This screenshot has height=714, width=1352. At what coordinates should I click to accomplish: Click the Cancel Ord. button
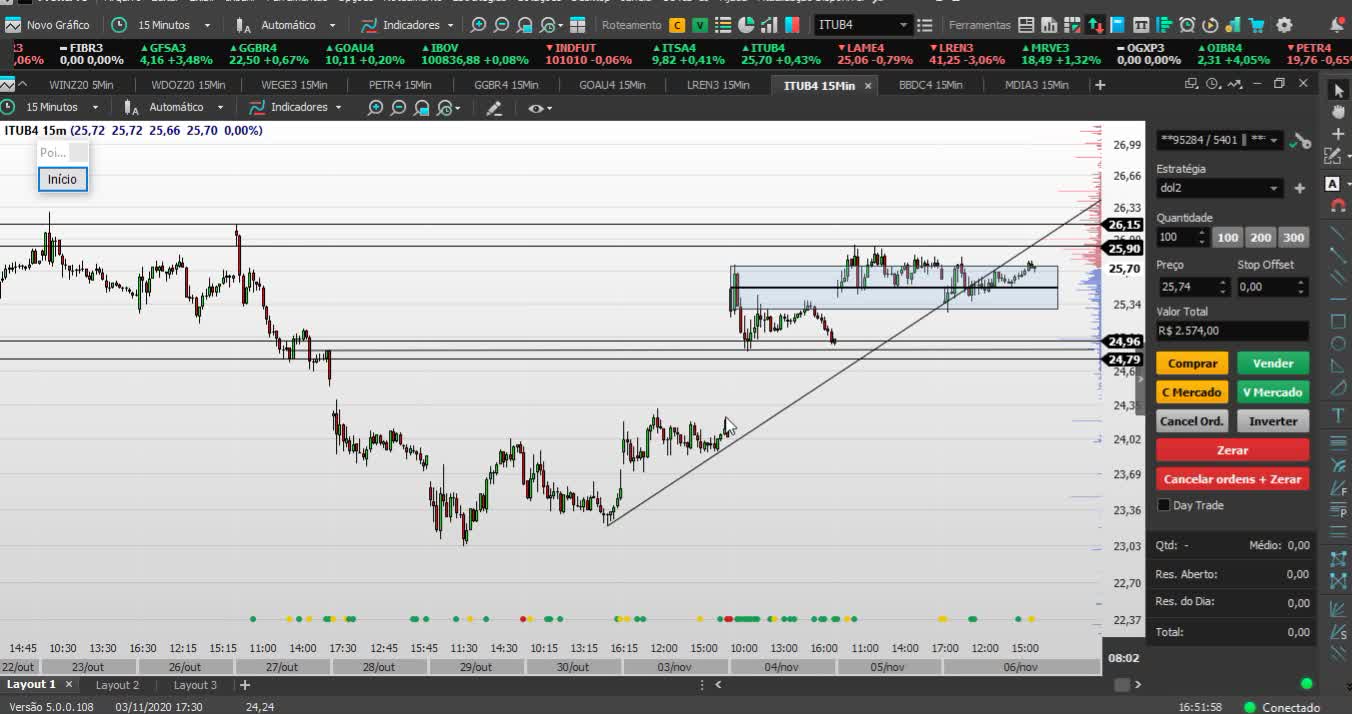1192,421
